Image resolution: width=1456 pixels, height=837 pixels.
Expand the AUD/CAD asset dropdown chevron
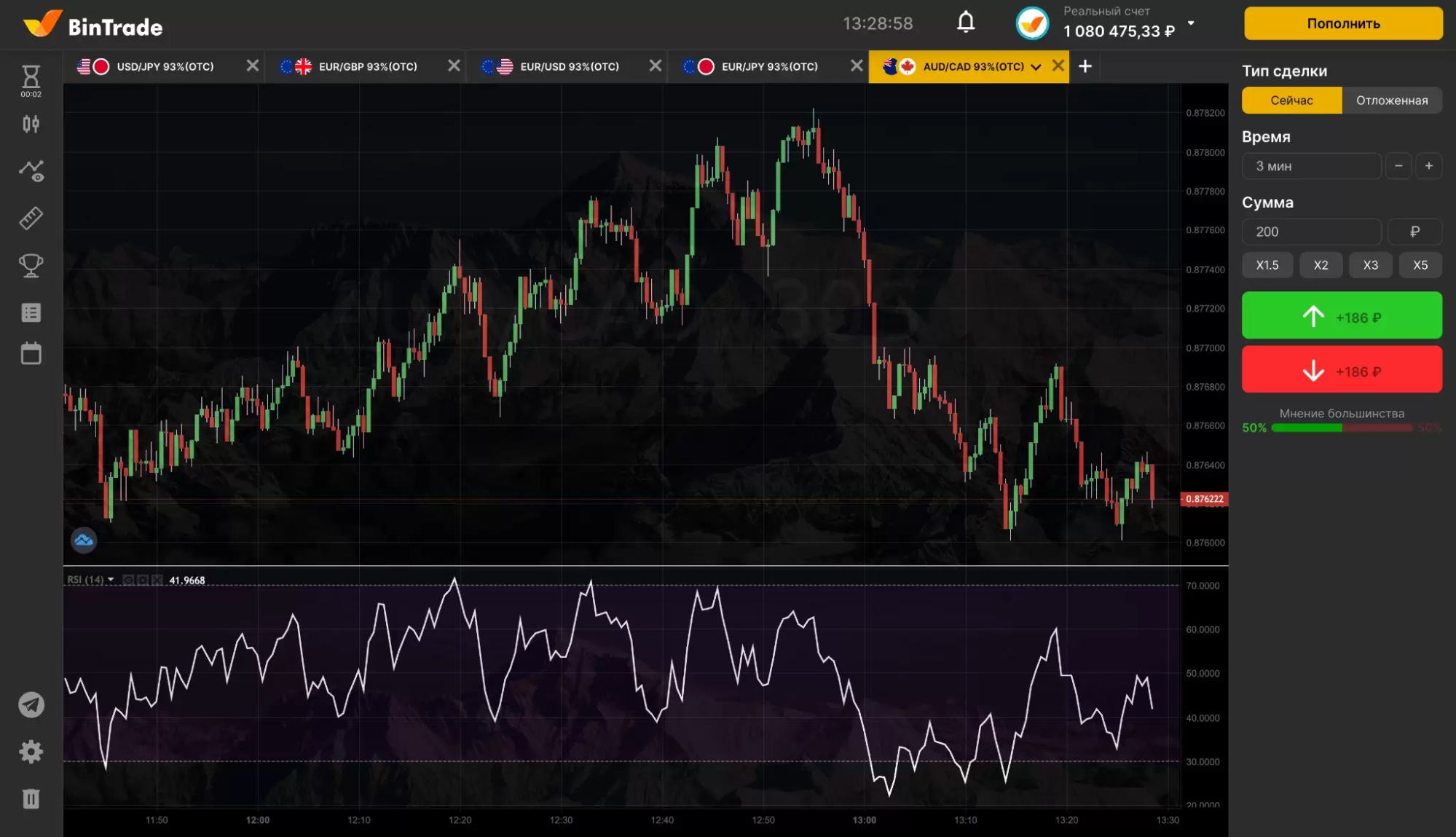pos(1036,67)
